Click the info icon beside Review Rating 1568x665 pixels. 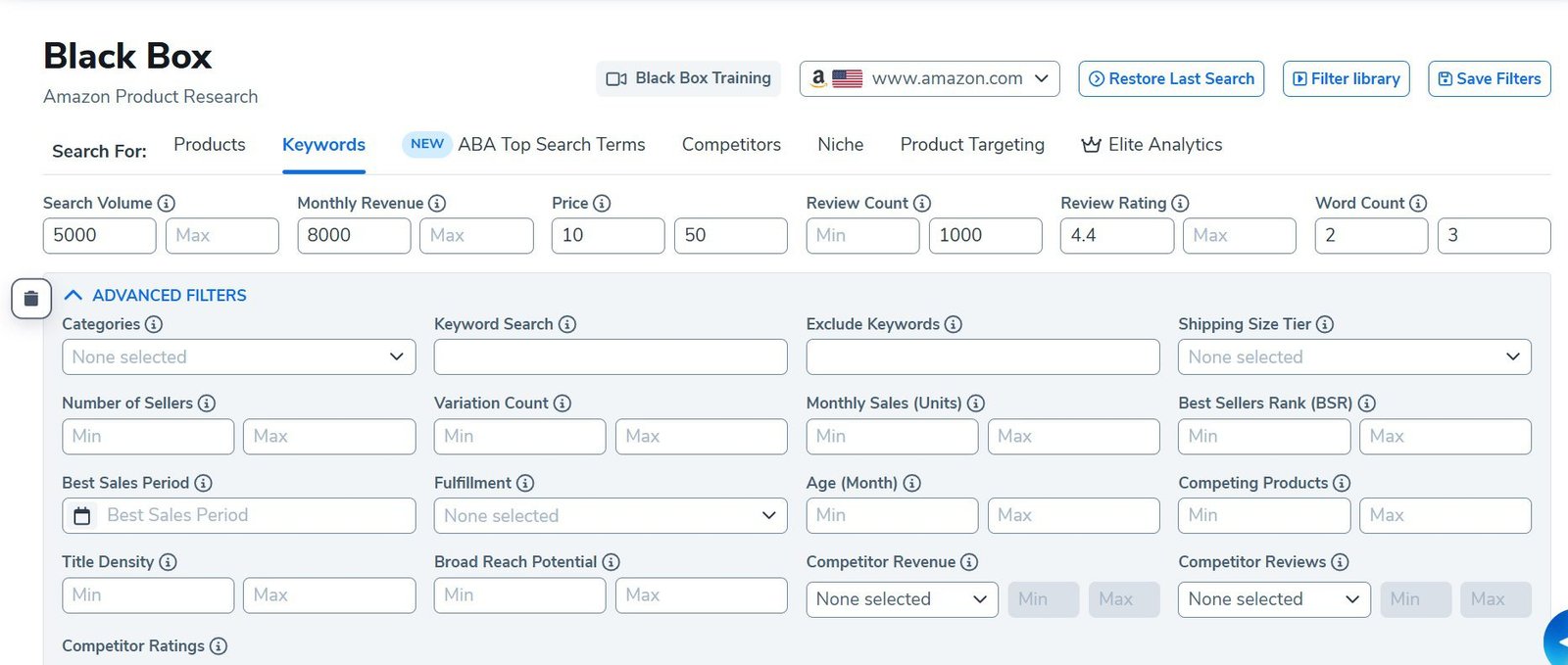pos(1180,203)
